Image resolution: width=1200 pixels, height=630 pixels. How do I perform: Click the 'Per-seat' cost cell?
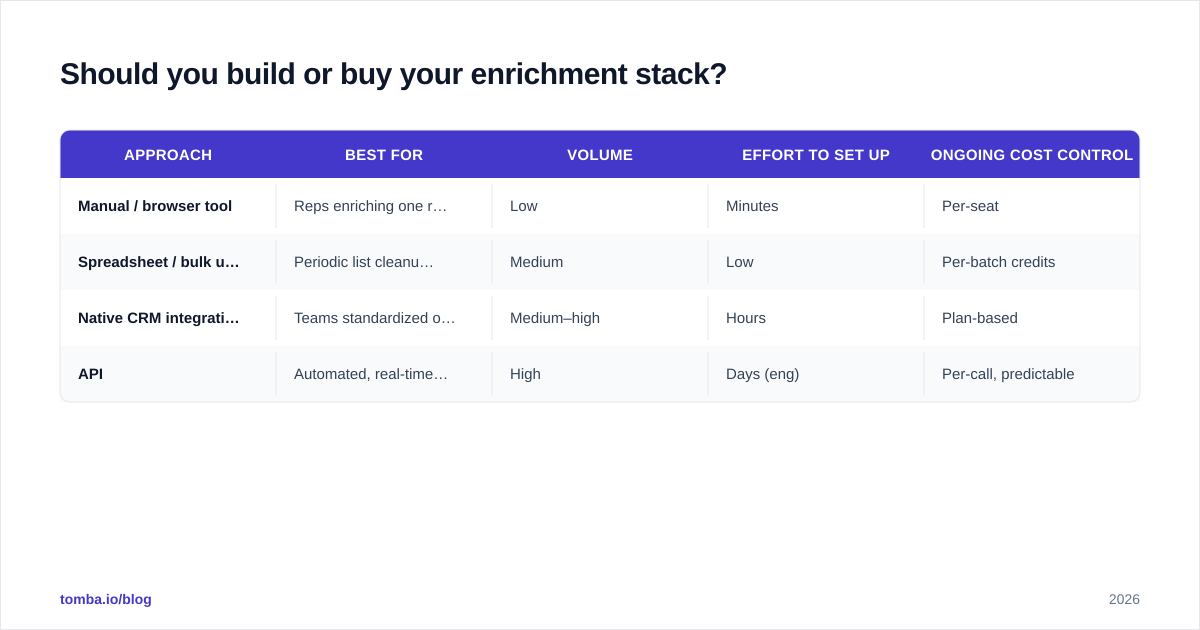(1032, 206)
